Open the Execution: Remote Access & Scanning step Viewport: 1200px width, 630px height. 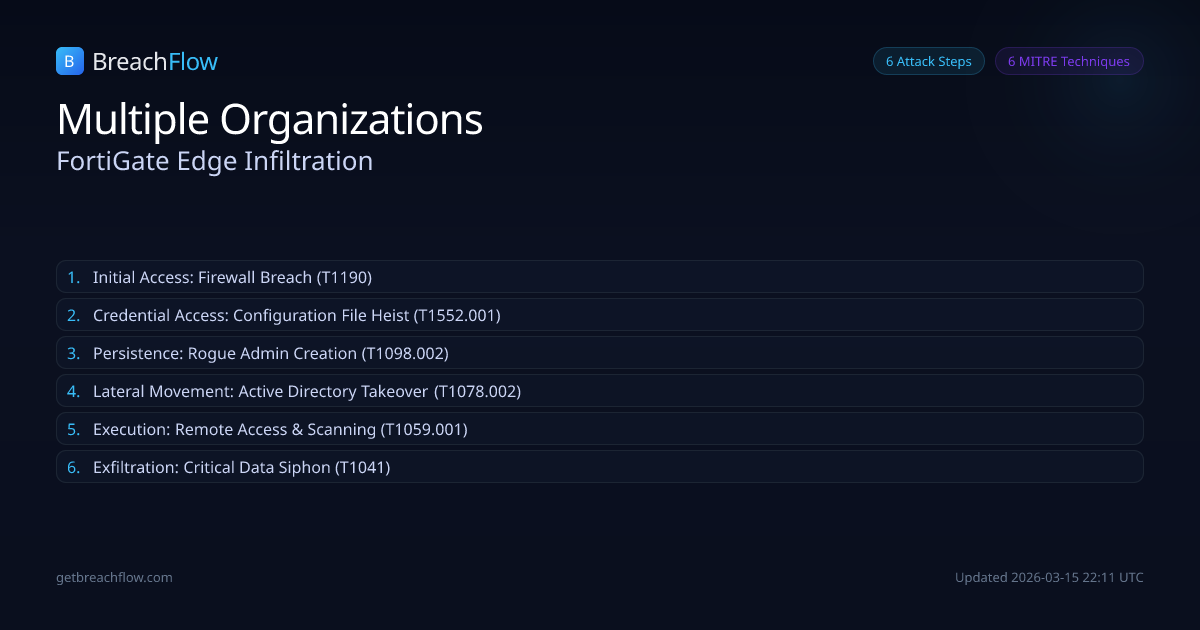(280, 429)
